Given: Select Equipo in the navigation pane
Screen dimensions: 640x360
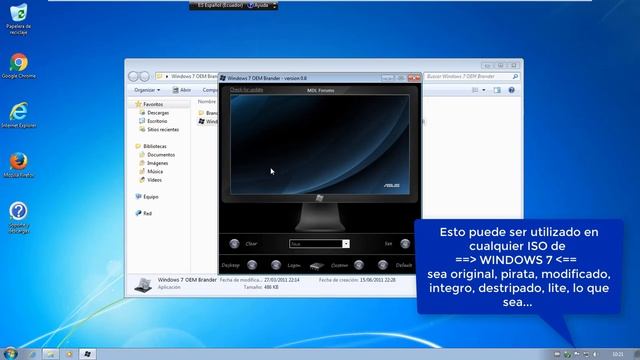Looking at the screenshot, I should tap(150, 196).
